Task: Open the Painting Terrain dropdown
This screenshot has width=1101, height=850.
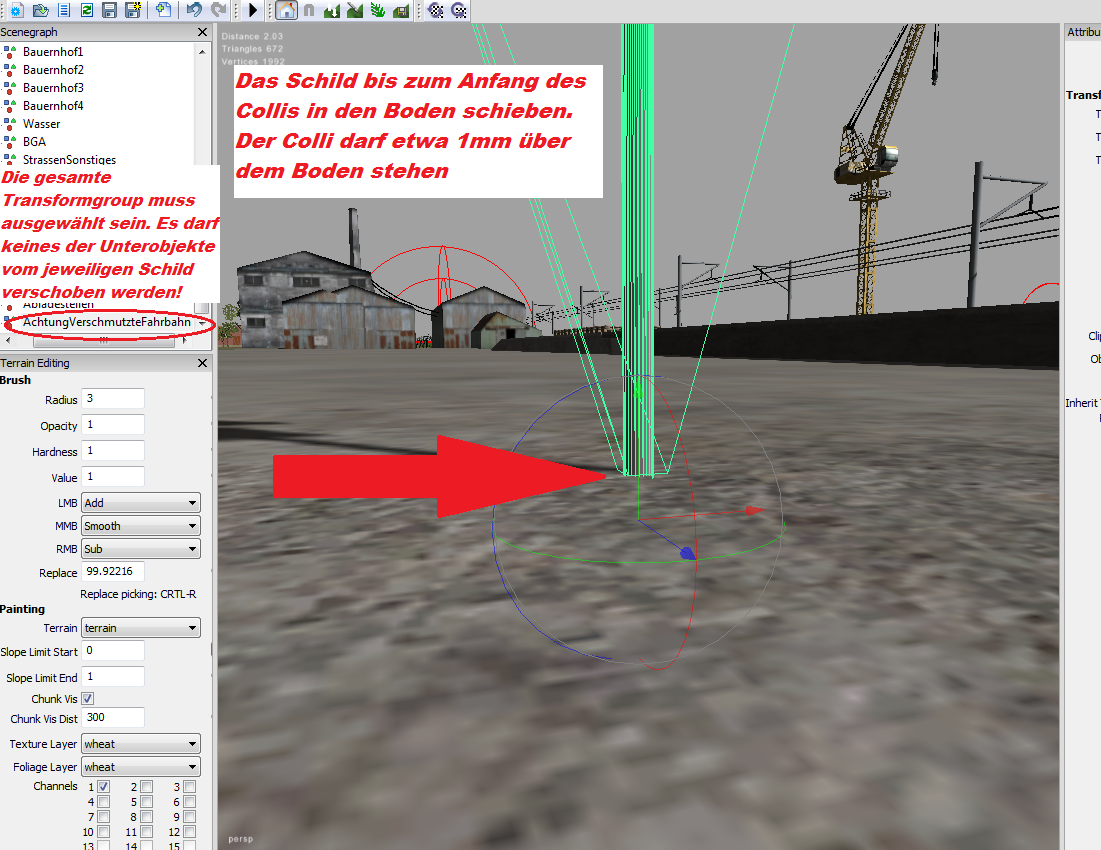Action: click(141, 628)
